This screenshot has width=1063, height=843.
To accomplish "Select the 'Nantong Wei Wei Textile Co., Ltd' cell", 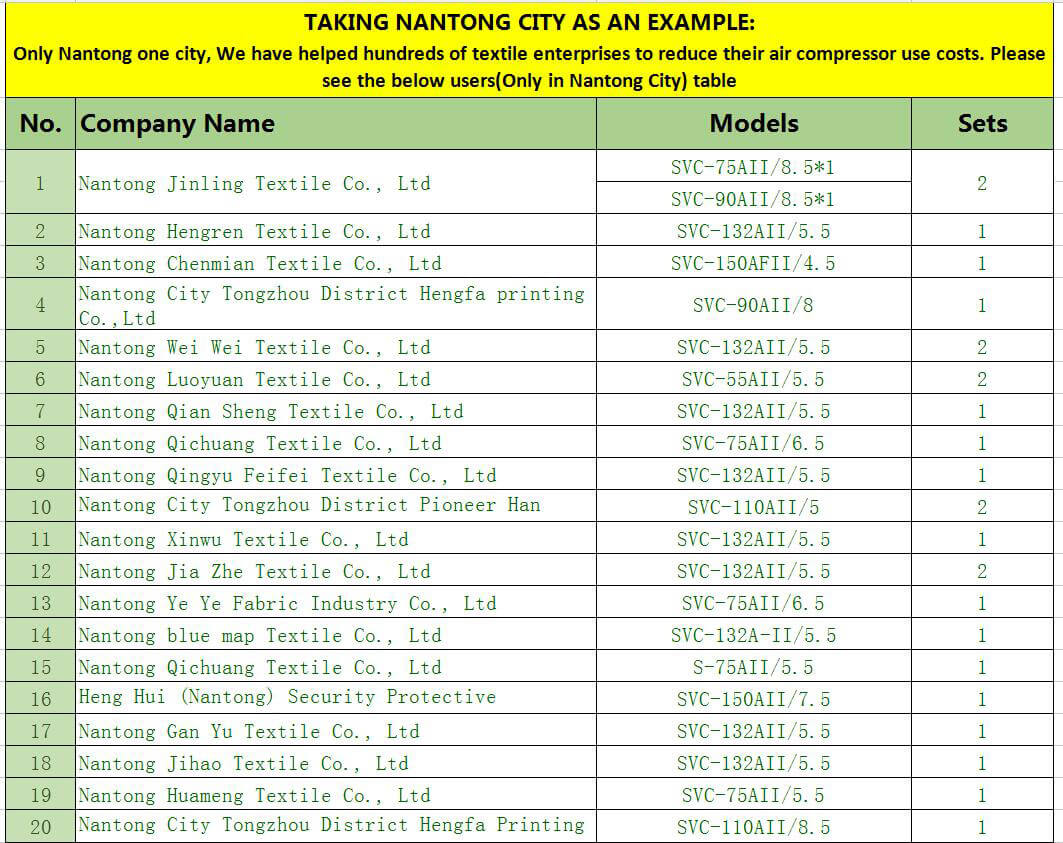I will [336, 346].
